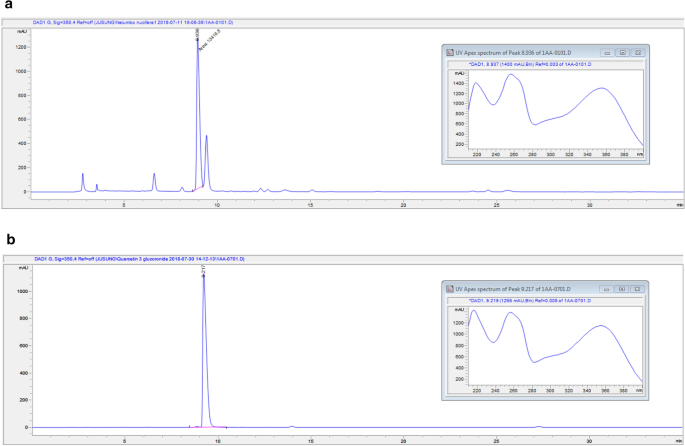Select the title 'UV Apex spectrum of Peak 8.936'
Screen dimensions: 685x446
(513, 53)
